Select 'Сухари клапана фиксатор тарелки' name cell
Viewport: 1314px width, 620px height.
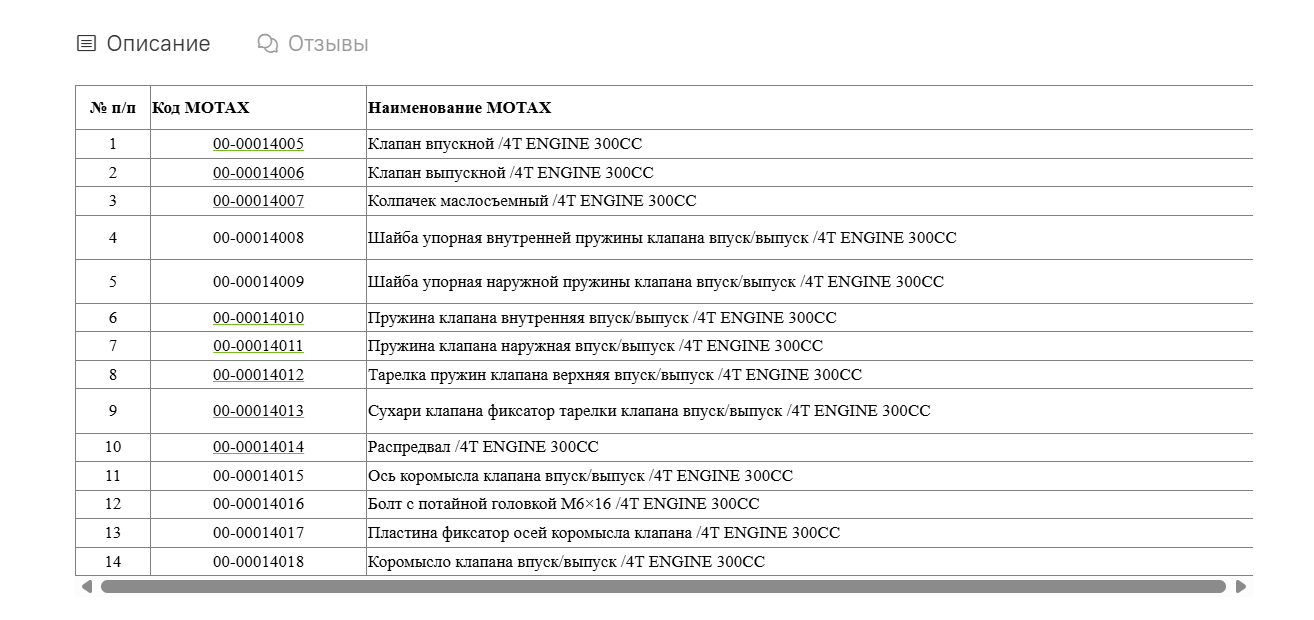[810, 411]
